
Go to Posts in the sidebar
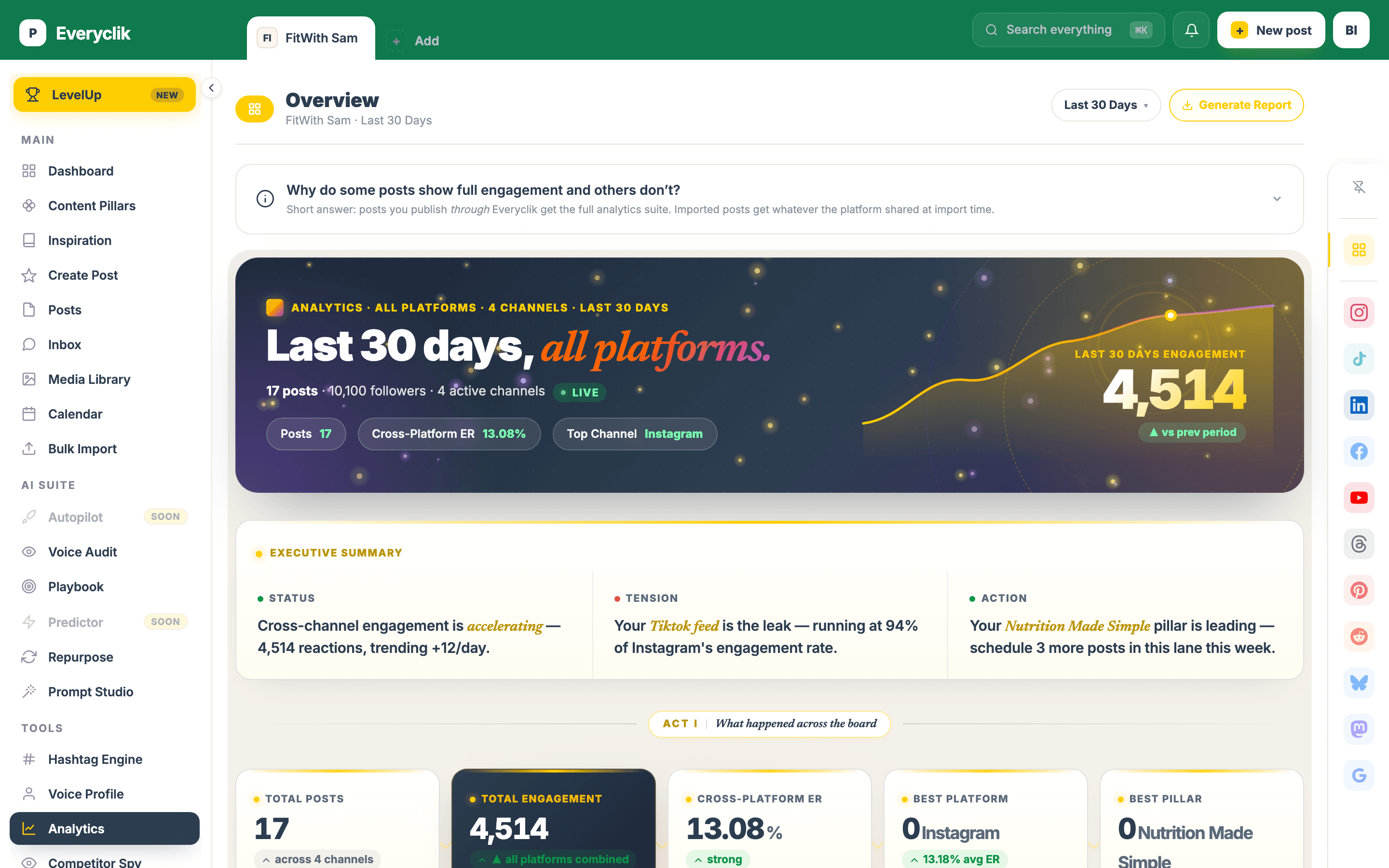105,310
